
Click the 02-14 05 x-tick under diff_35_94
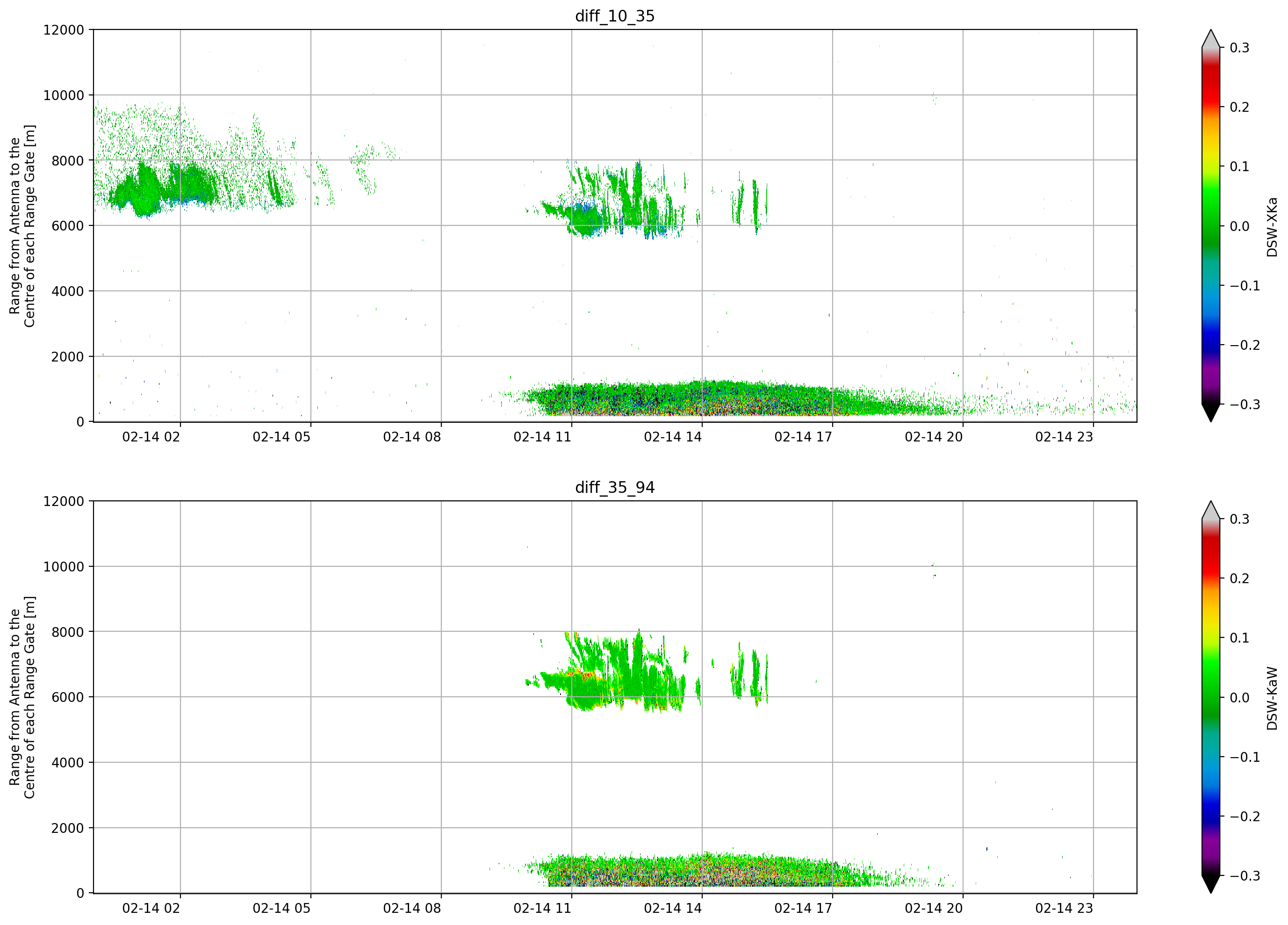click(x=282, y=909)
